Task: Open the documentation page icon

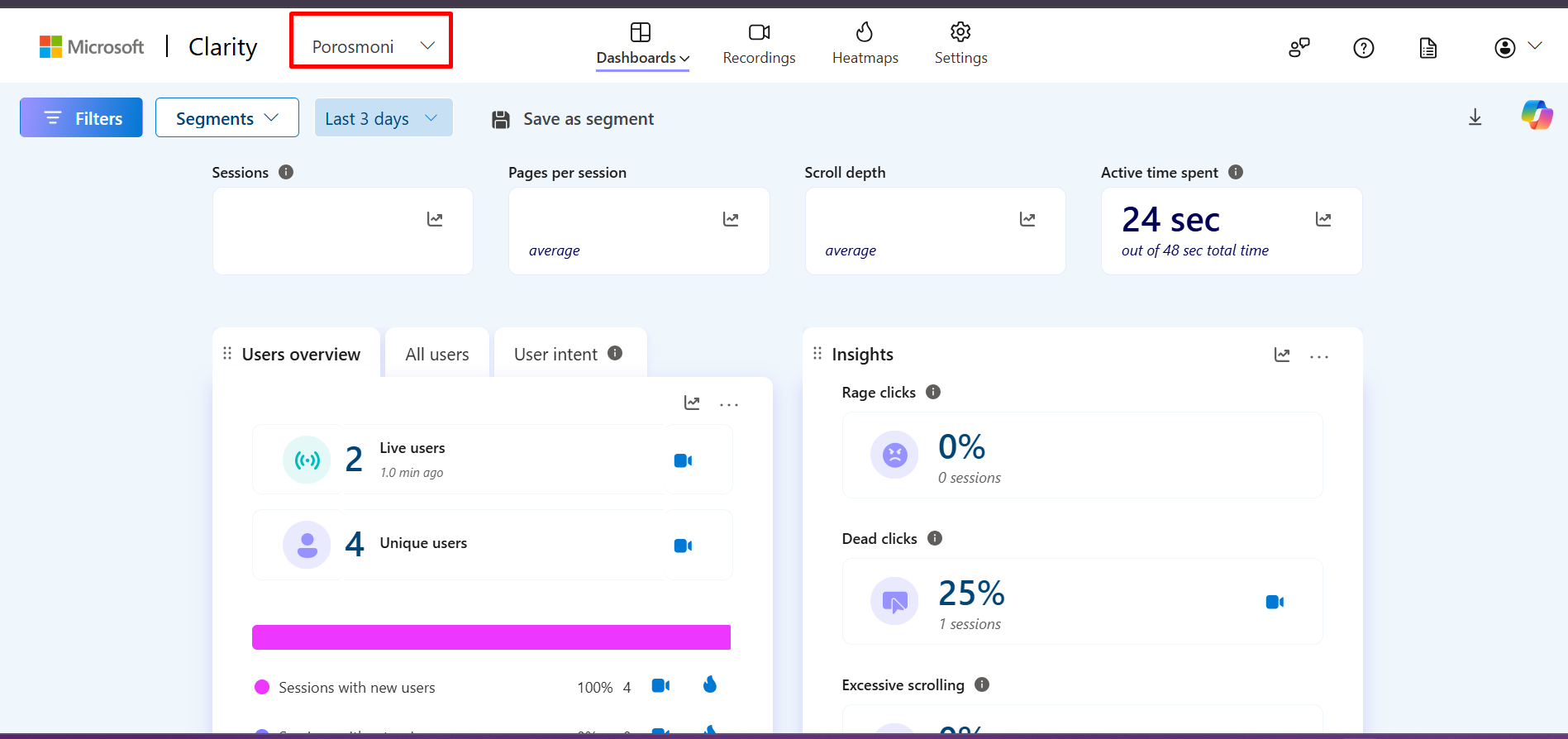Action: (1427, 48)
